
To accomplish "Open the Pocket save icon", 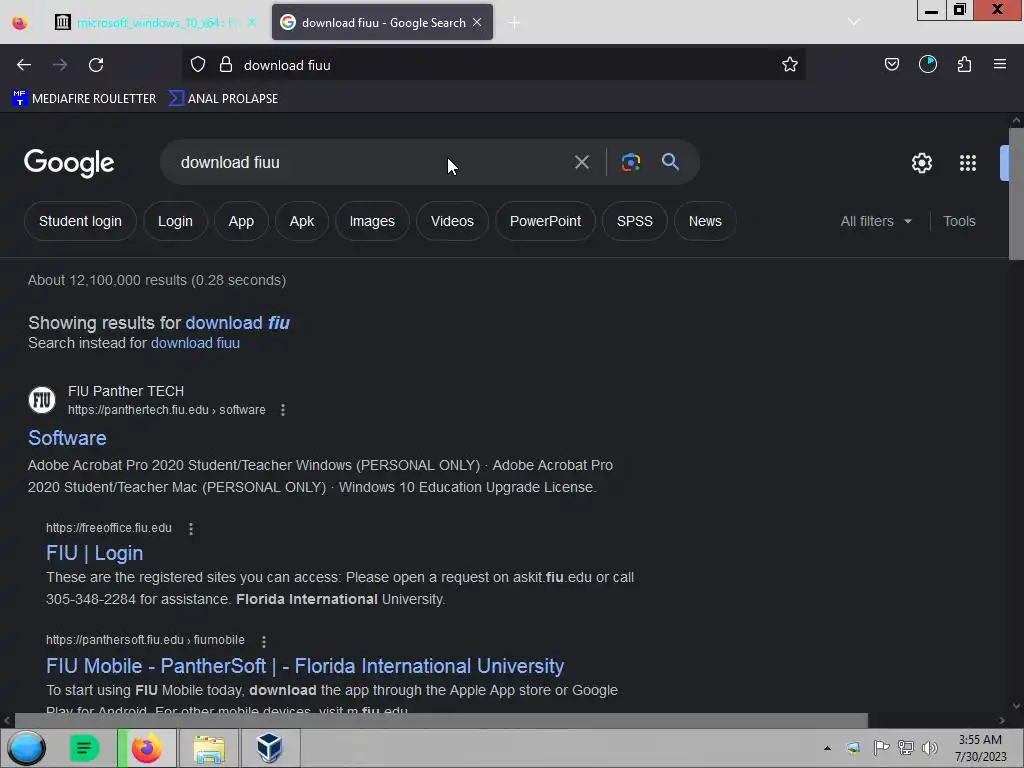I will click(x=891, y=65).
